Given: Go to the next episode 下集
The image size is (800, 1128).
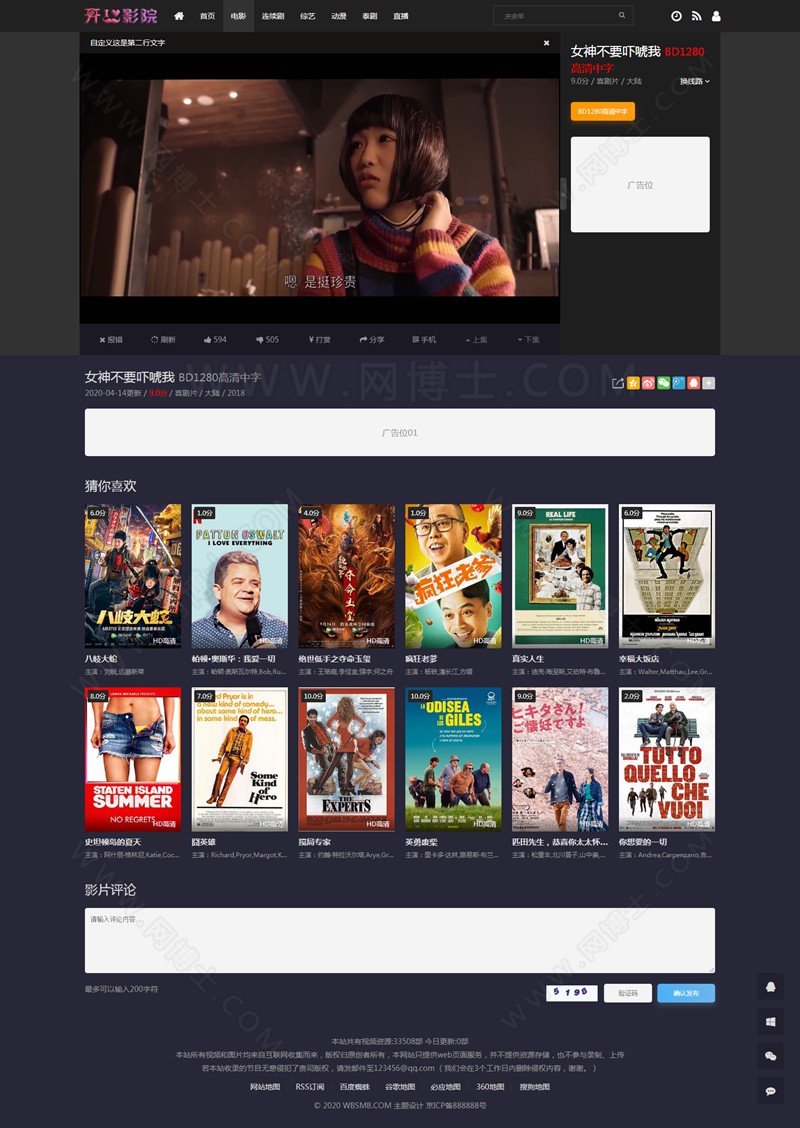Looking at the screenshot, I should tap(528, 340).
